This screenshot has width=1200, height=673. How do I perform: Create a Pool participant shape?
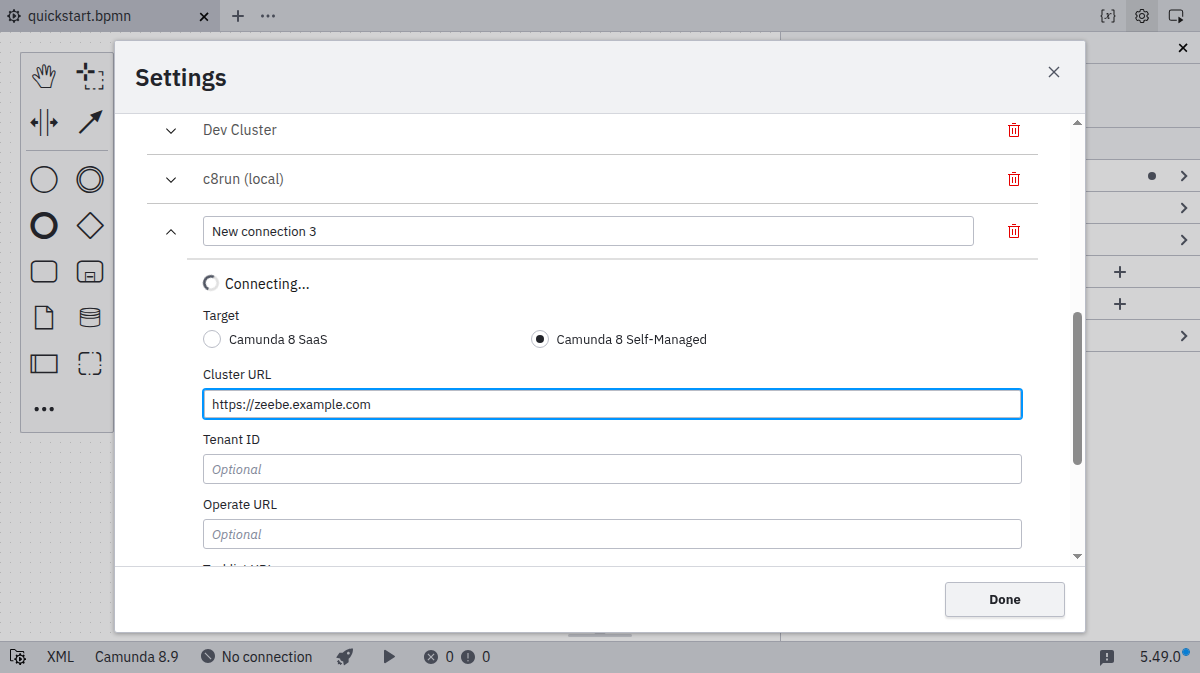click(44, 364)
